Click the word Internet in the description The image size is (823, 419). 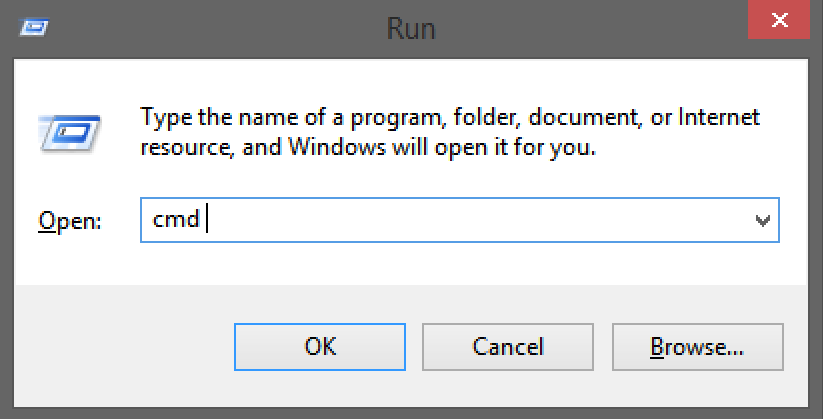click(x=719, y=117)
